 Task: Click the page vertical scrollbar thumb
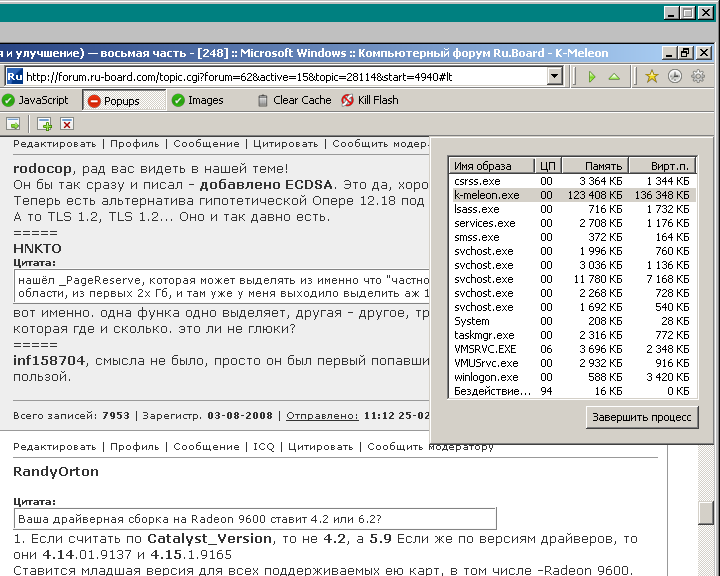pos(705,513)
